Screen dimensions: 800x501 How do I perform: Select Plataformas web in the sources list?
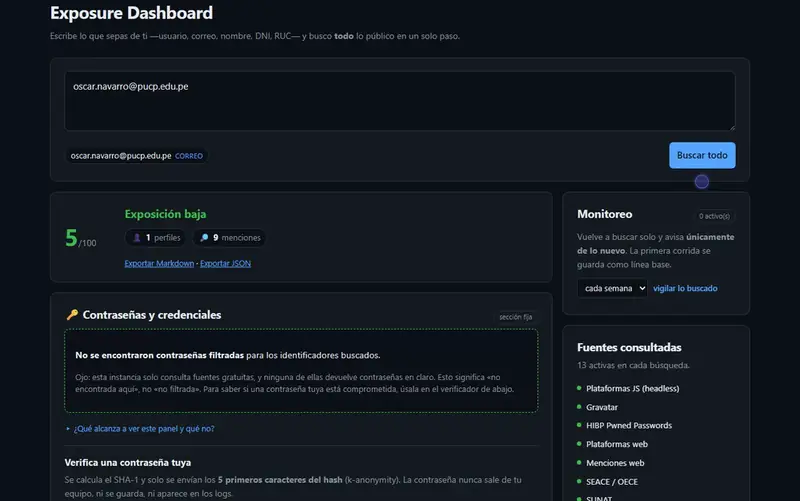click(x=617, y=444)
